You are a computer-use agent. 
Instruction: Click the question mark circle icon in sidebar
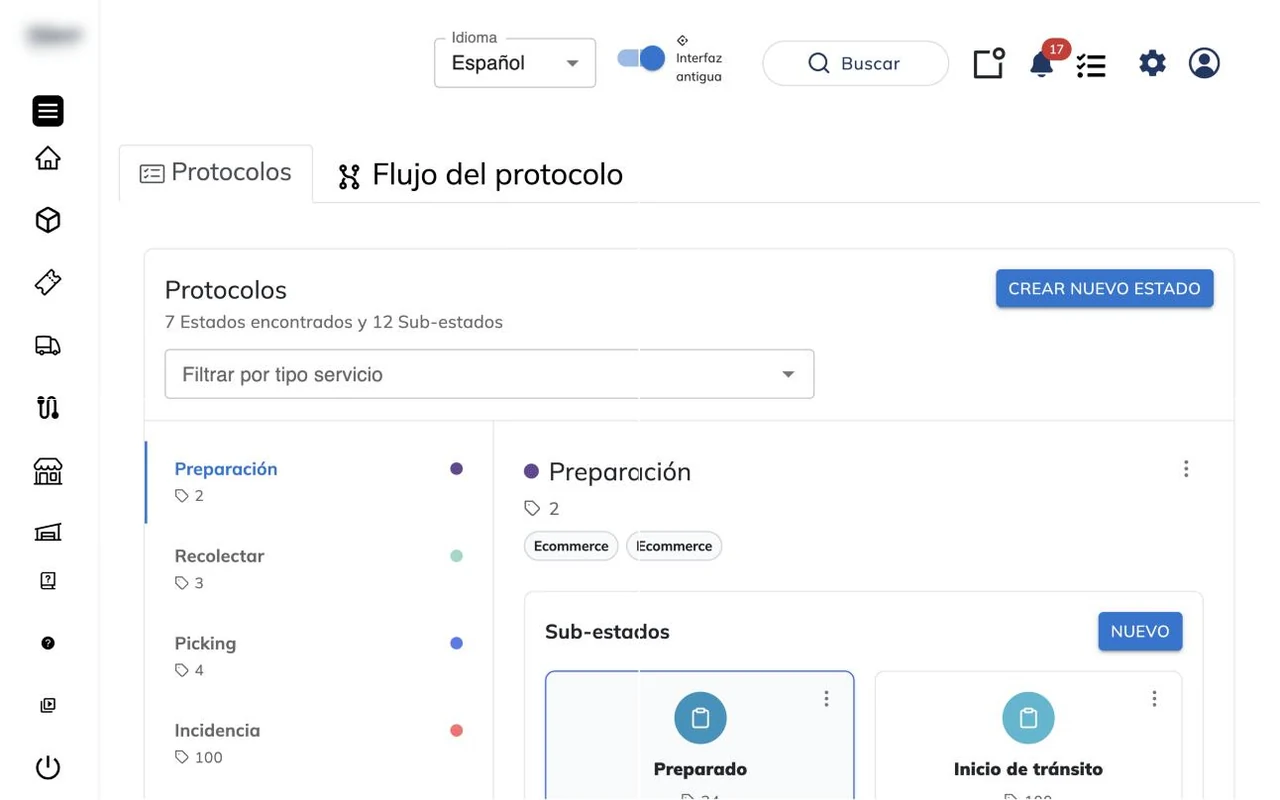coord(48,643)
